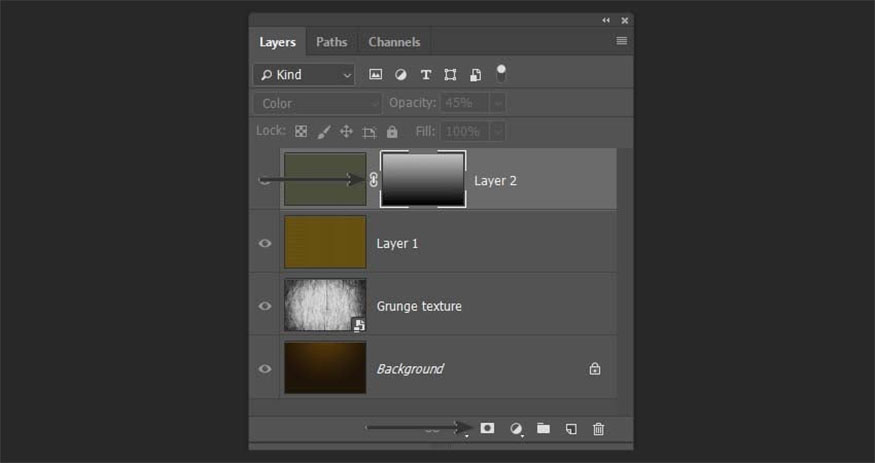Click the "Fill:" label
Viewport: 875px width, 463px height.
click(425, 132)
